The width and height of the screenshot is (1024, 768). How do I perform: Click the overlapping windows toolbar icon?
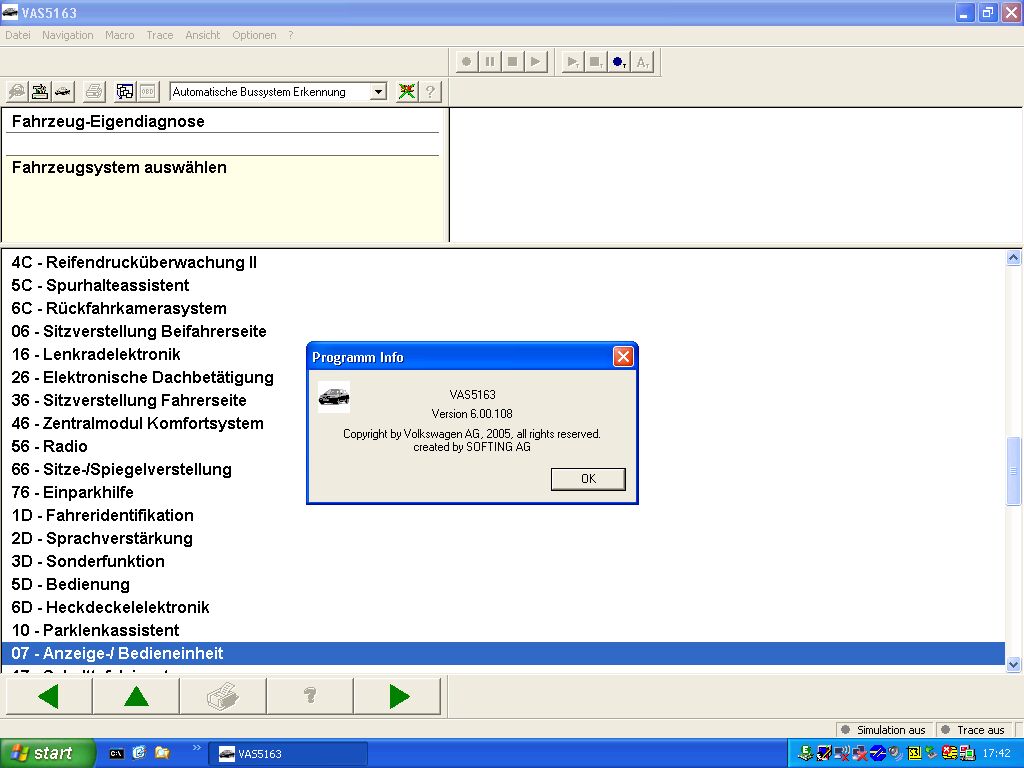125,91
